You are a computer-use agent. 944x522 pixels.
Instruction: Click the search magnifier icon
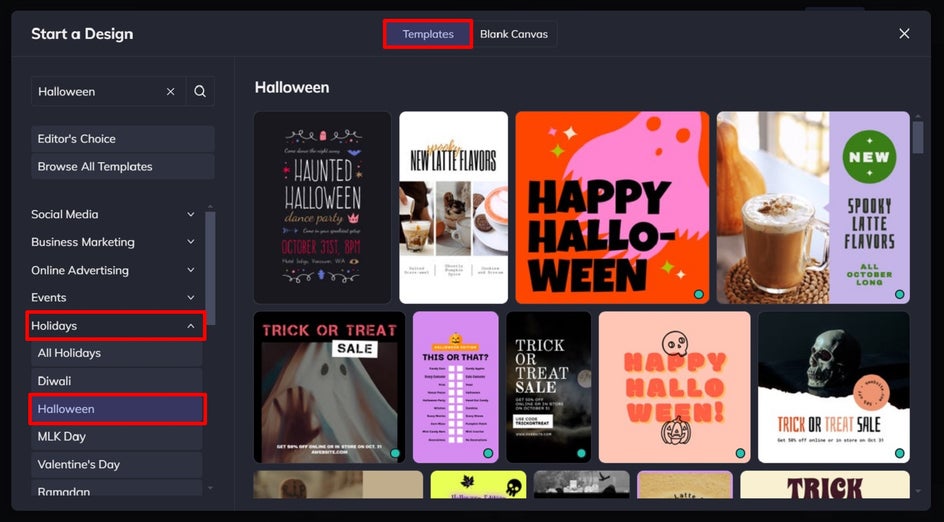coord(200,92)
